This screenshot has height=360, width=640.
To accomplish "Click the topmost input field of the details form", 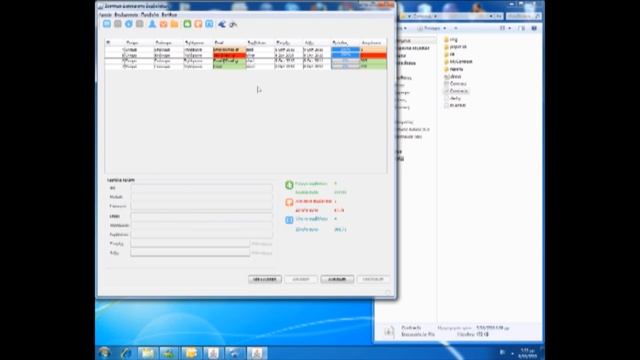I will tap(202, 188).
